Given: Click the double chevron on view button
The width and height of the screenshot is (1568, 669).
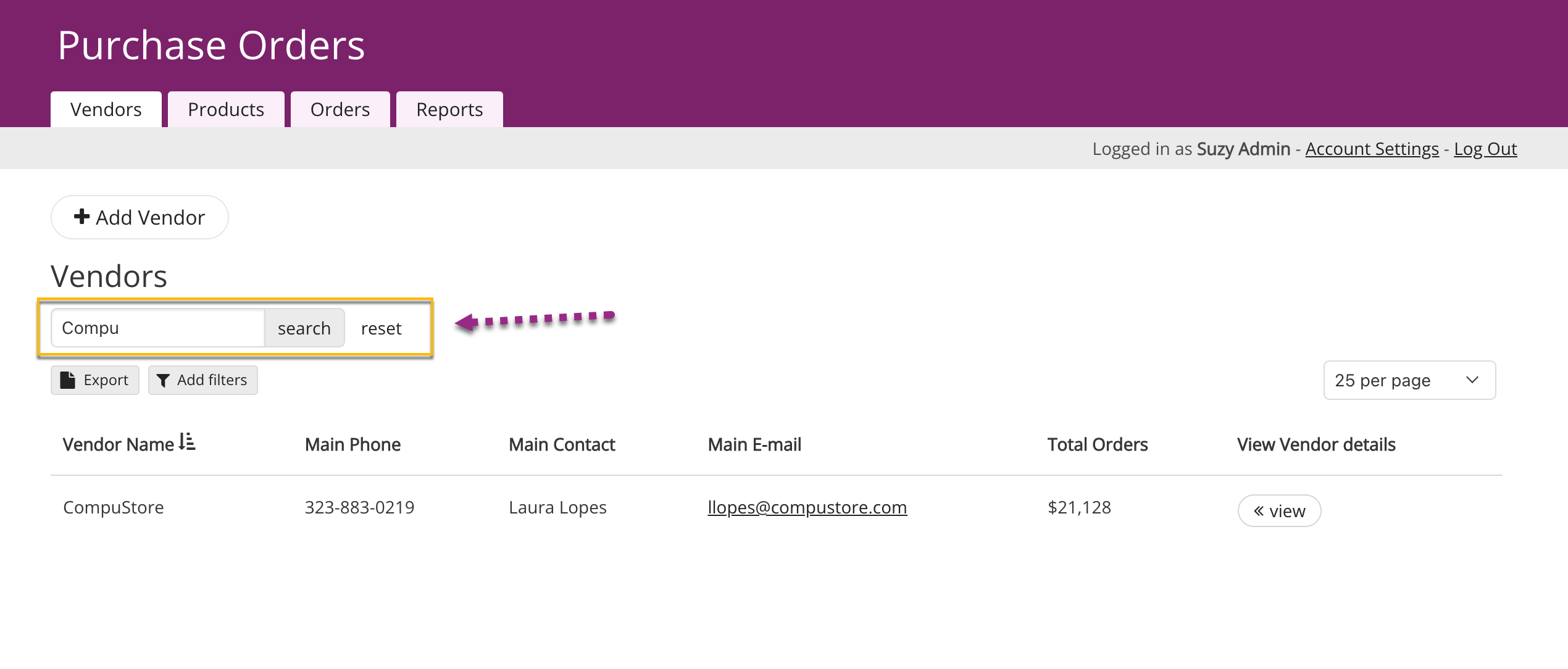Looking at the screenshot, I should [x=1259, y=511].
